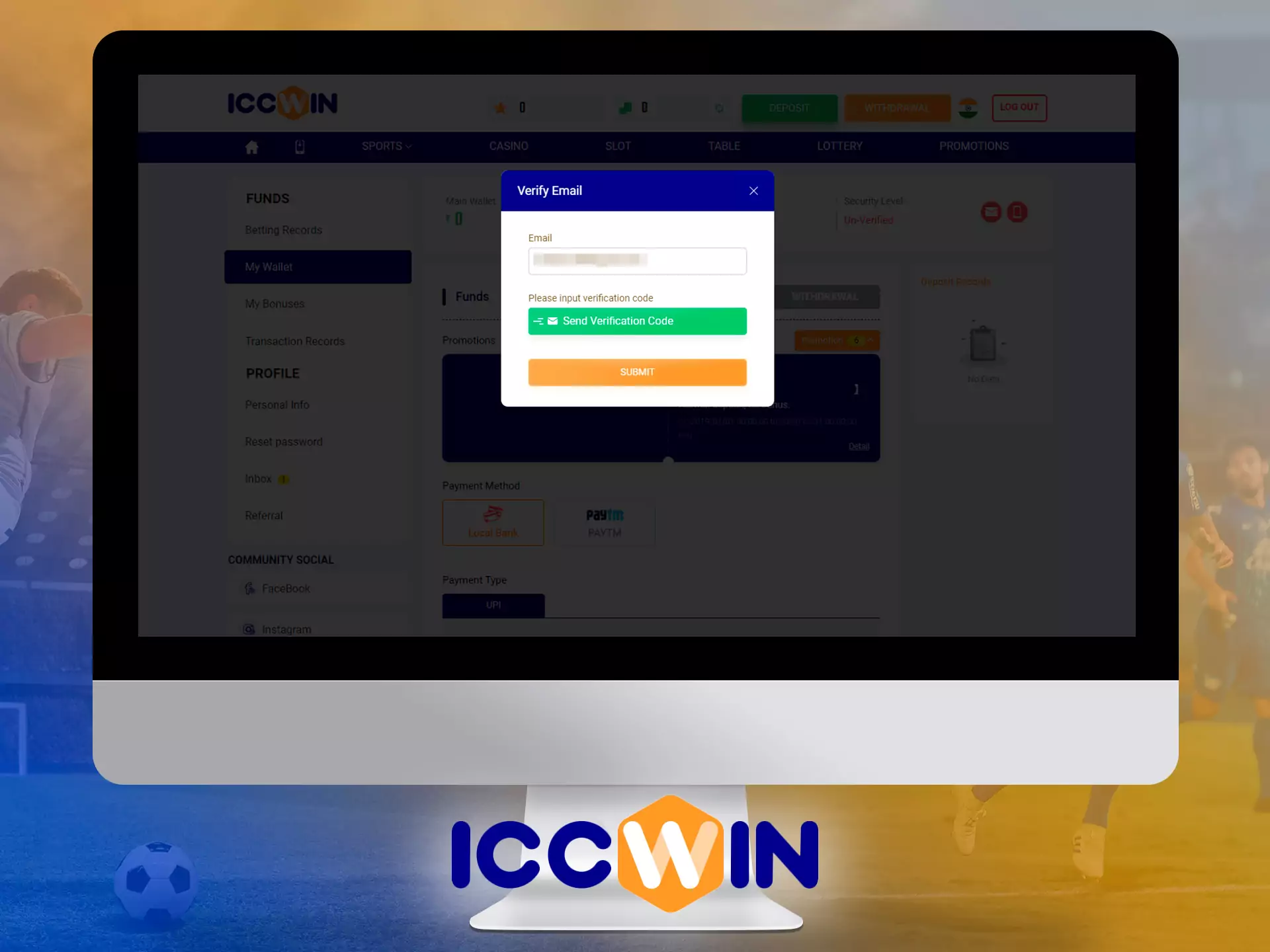Select the PROMOTIONS tab in navigation
This screenshot has width=1270, height=952.
point(974,146)
